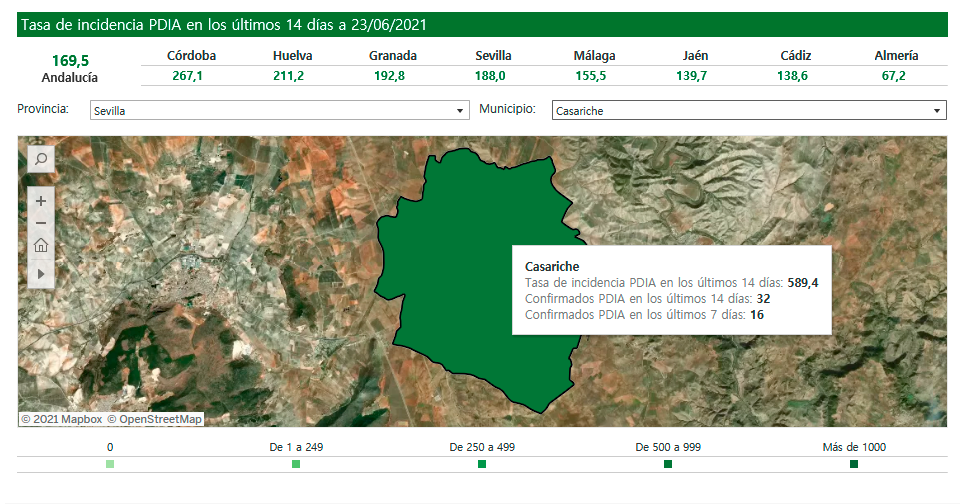The image size is (960, 504).
Task: Click the Córdoba province header
Action: click(x=191, y=56)
